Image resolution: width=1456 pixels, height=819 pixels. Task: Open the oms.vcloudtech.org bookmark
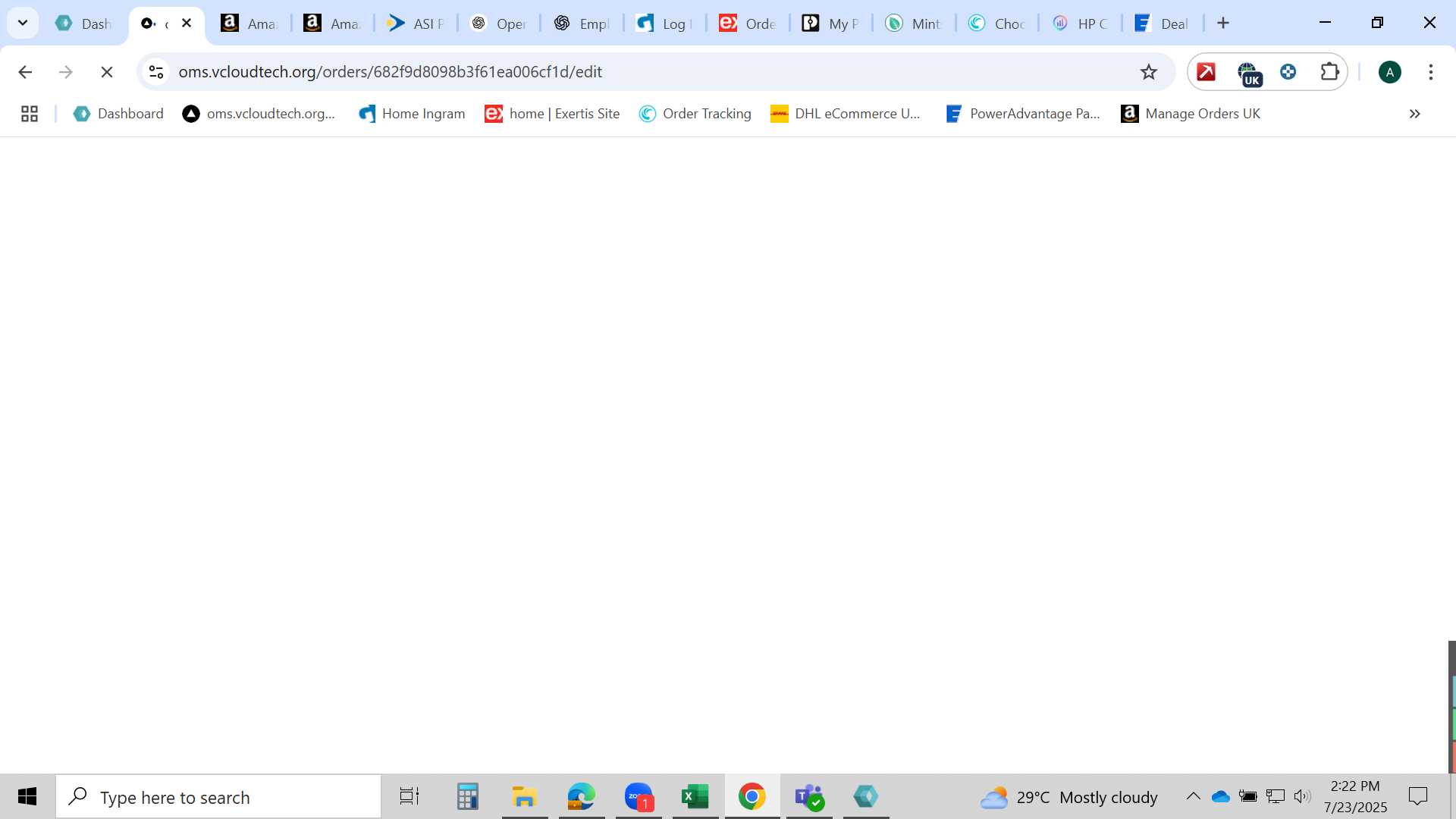[259, 114]
